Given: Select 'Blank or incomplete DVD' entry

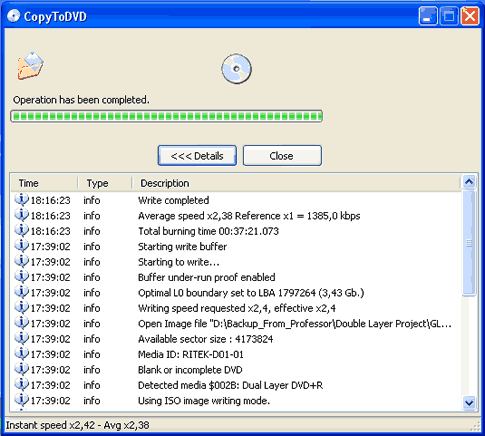Looking at the screenshot, I should point(190,370).
